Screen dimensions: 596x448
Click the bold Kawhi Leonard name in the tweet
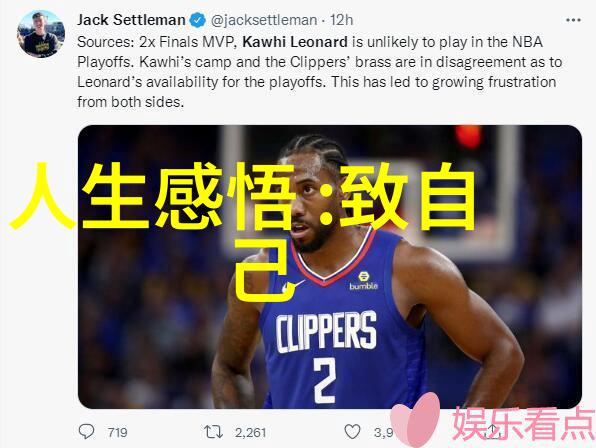(295, 42)
